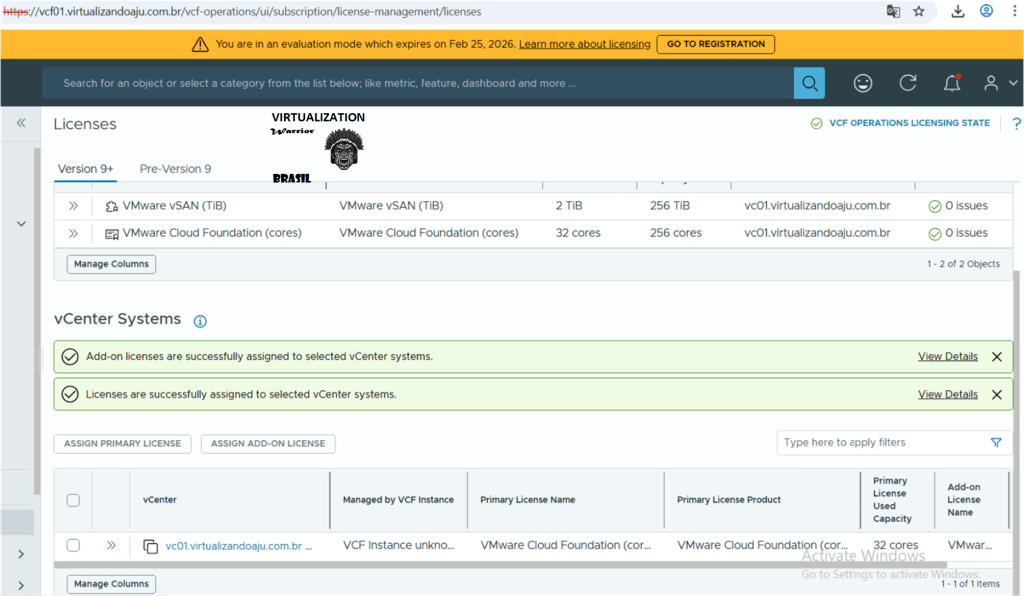The width and height of the screenshot is (1024, 596).
Task: Switch to the Pre-Version 9 tab
Action: (x=175, y=169)
